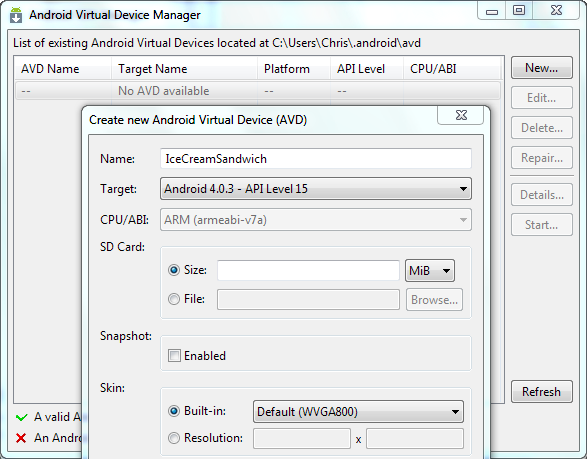The height and width of the screenshot is (459, 587).
Task: Click the API Level column header
Action: click(367, 69)
